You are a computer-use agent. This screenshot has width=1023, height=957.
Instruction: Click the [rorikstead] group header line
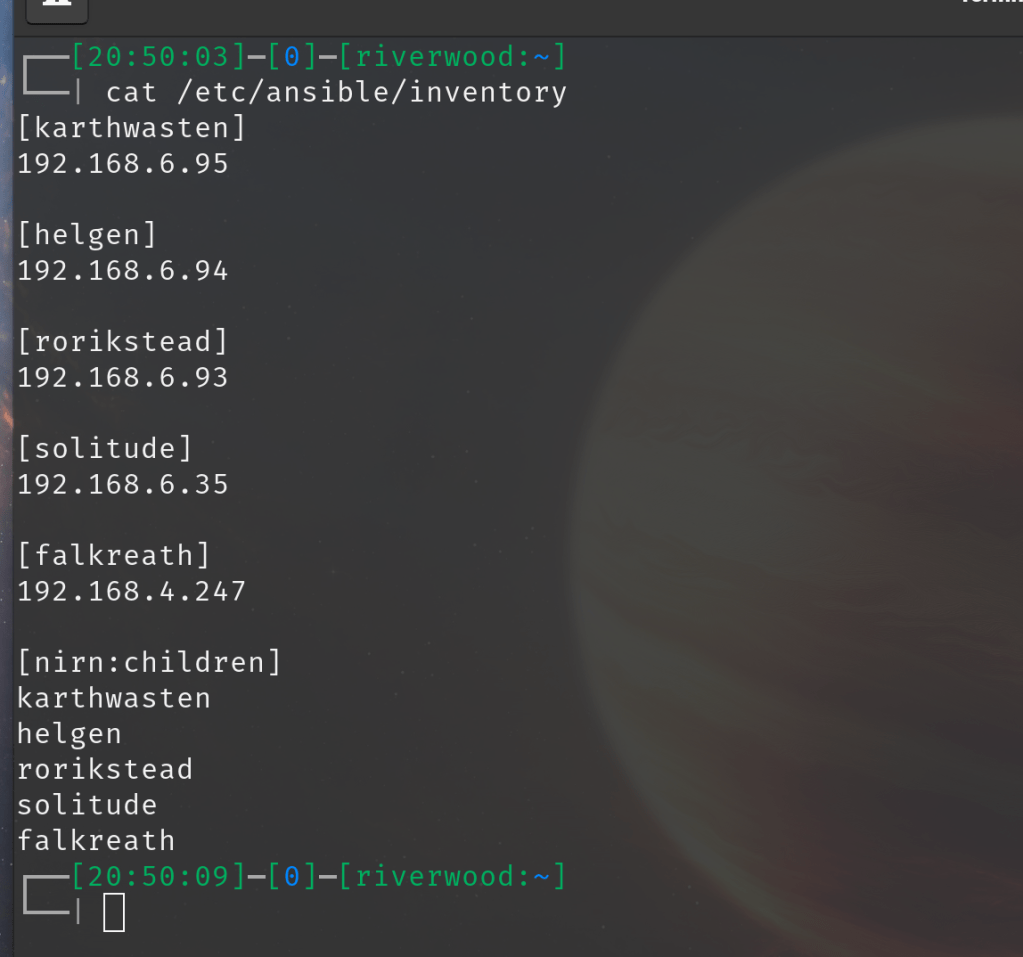(123, 342)
